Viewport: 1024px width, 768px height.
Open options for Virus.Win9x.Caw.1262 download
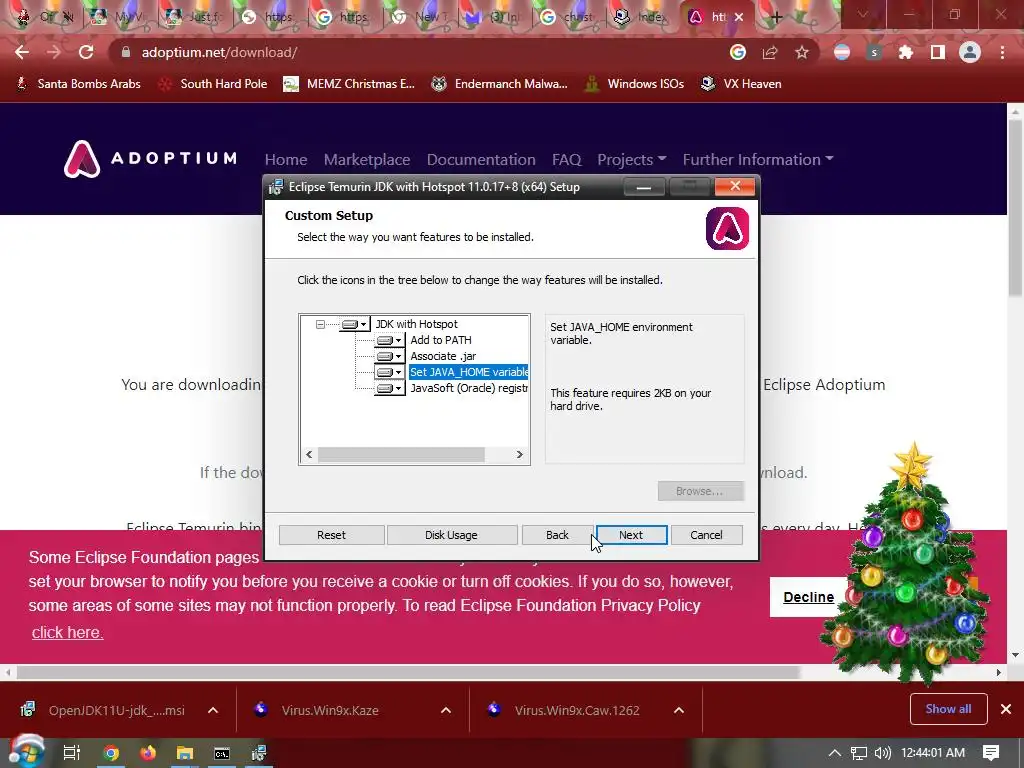[x=679, y=710]
